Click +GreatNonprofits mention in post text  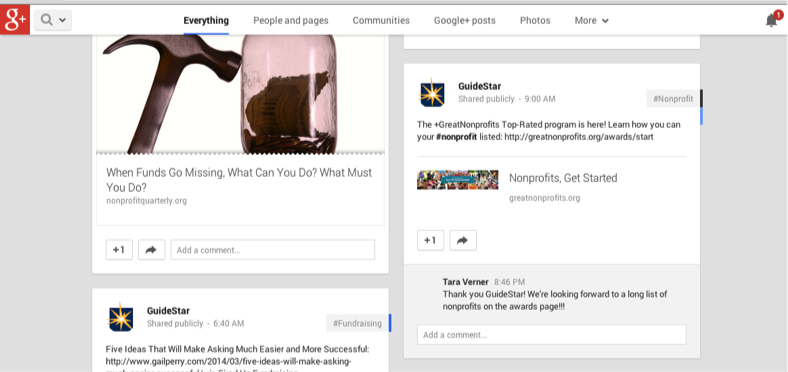[x=466, y=124]
